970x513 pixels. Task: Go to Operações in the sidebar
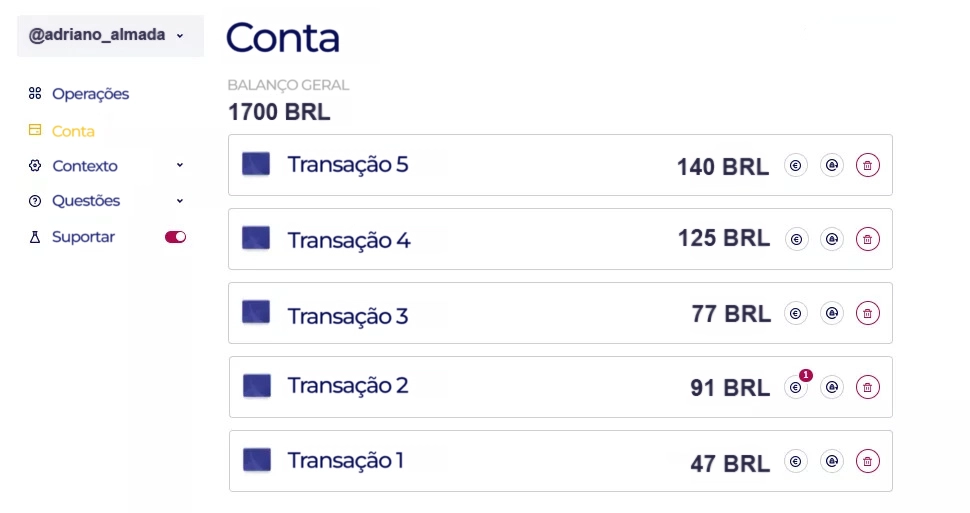point(90,94)
